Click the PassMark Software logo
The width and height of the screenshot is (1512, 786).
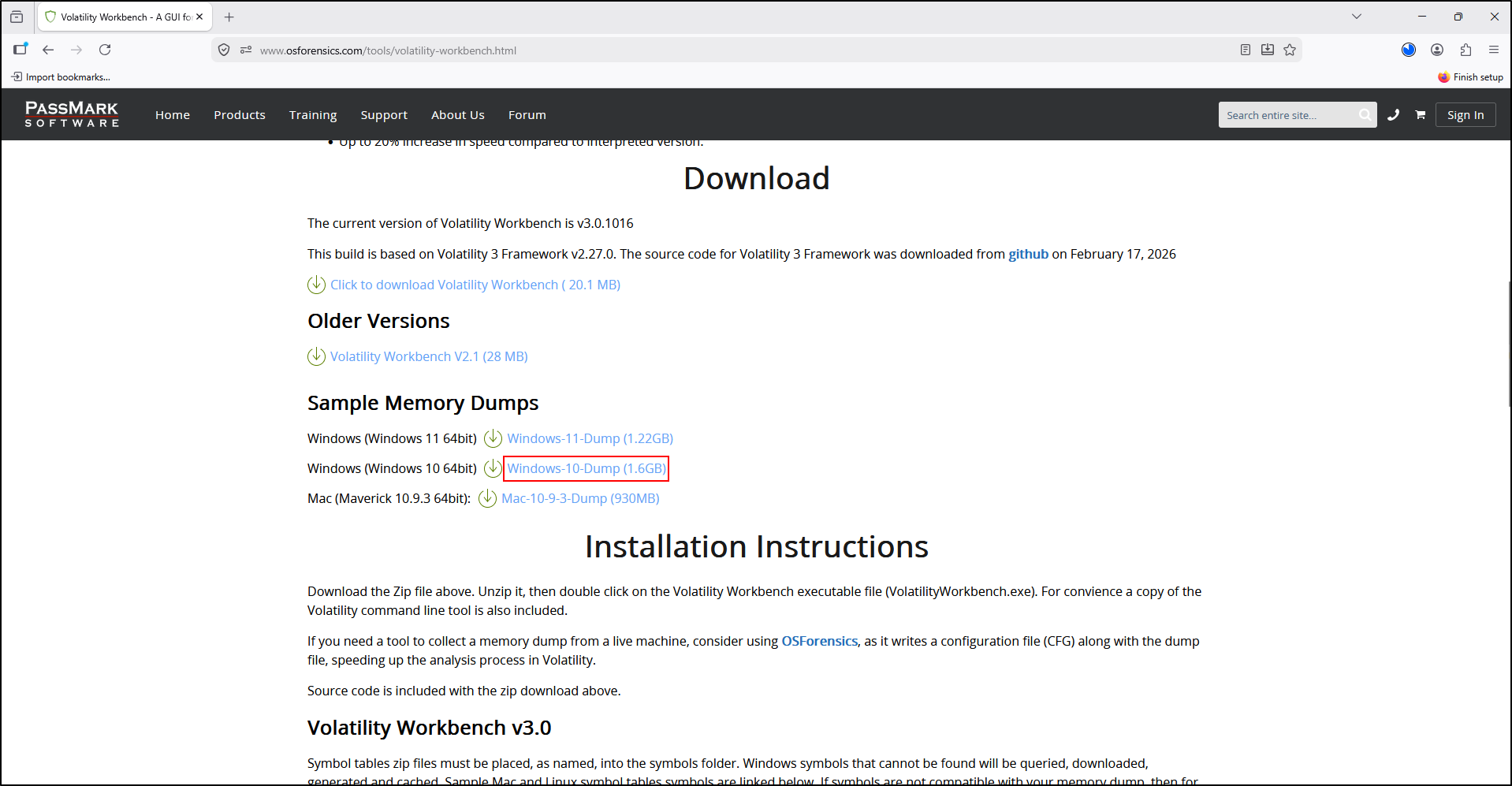(x=72, y=114)
